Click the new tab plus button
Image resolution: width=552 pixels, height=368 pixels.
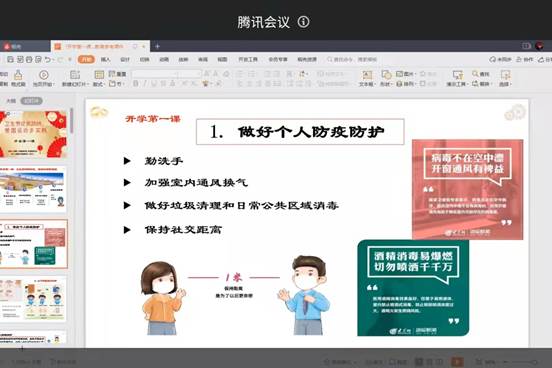[157, 46]
